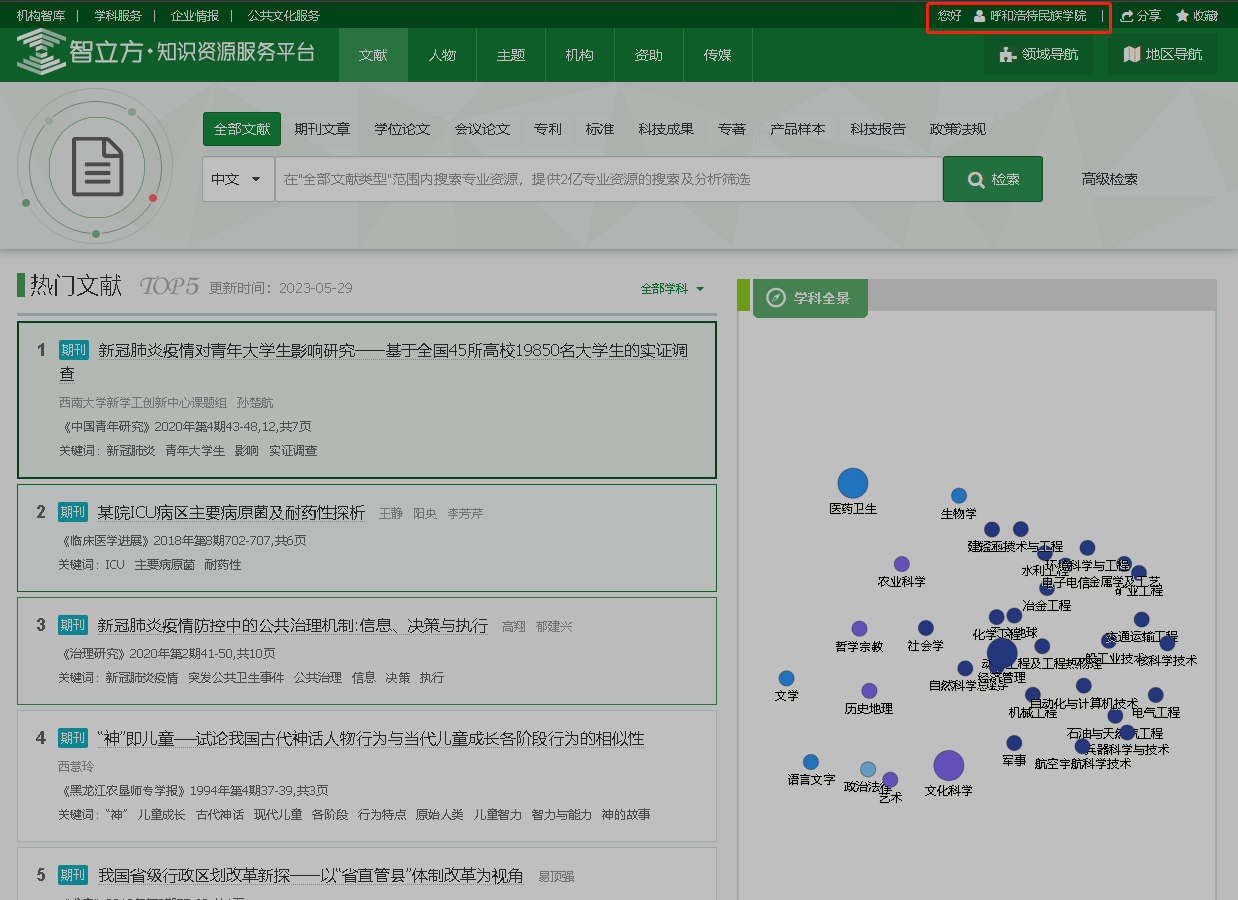Image resolution: width=1238 pixels, height=900 pixels.
Task: Select 期刊文章 document type
Action: [x=322, y=129]
